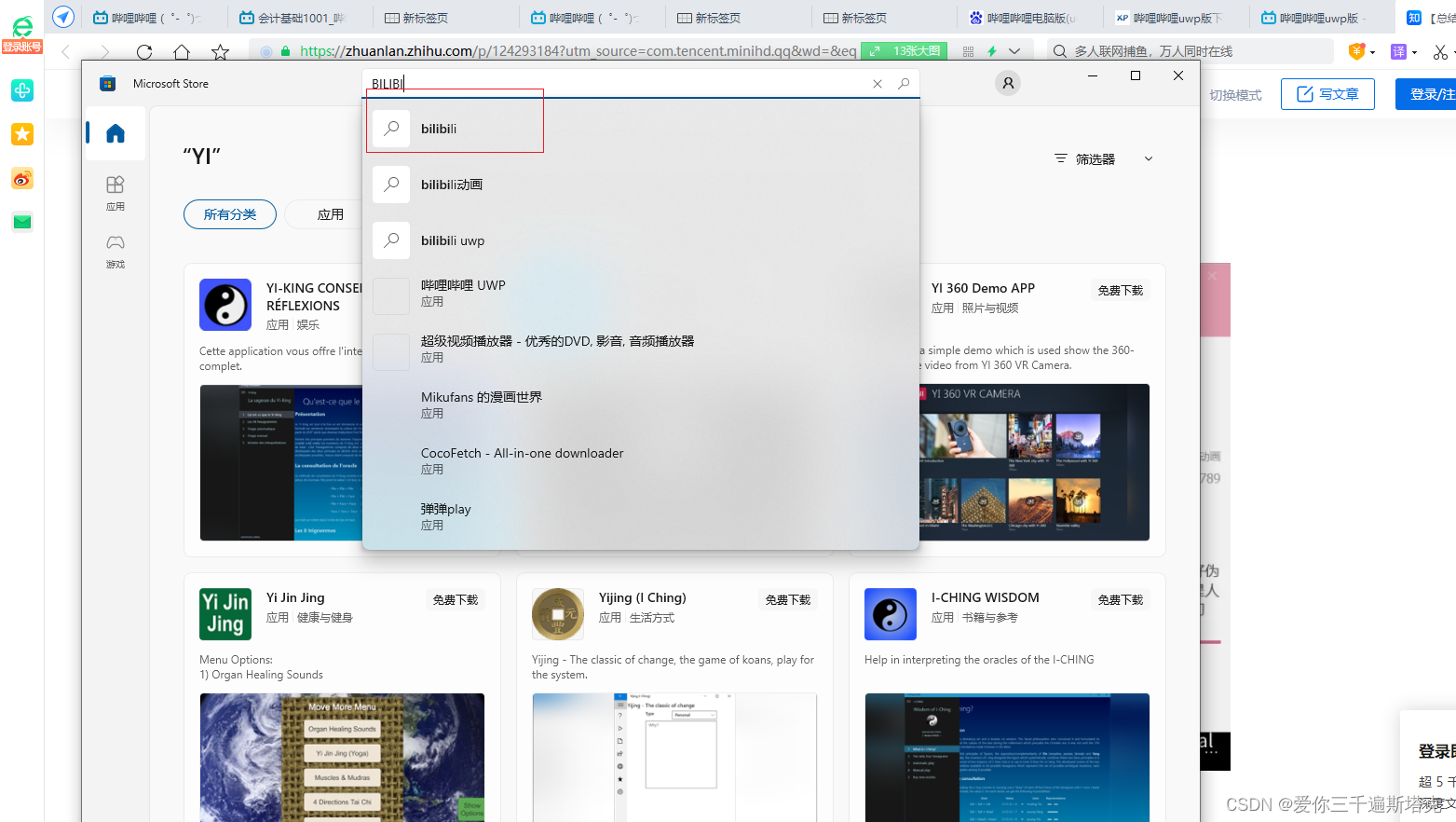Click the 写文章 button on Zhihu
Viewport: 1456px width, 822px height.
1327,94
